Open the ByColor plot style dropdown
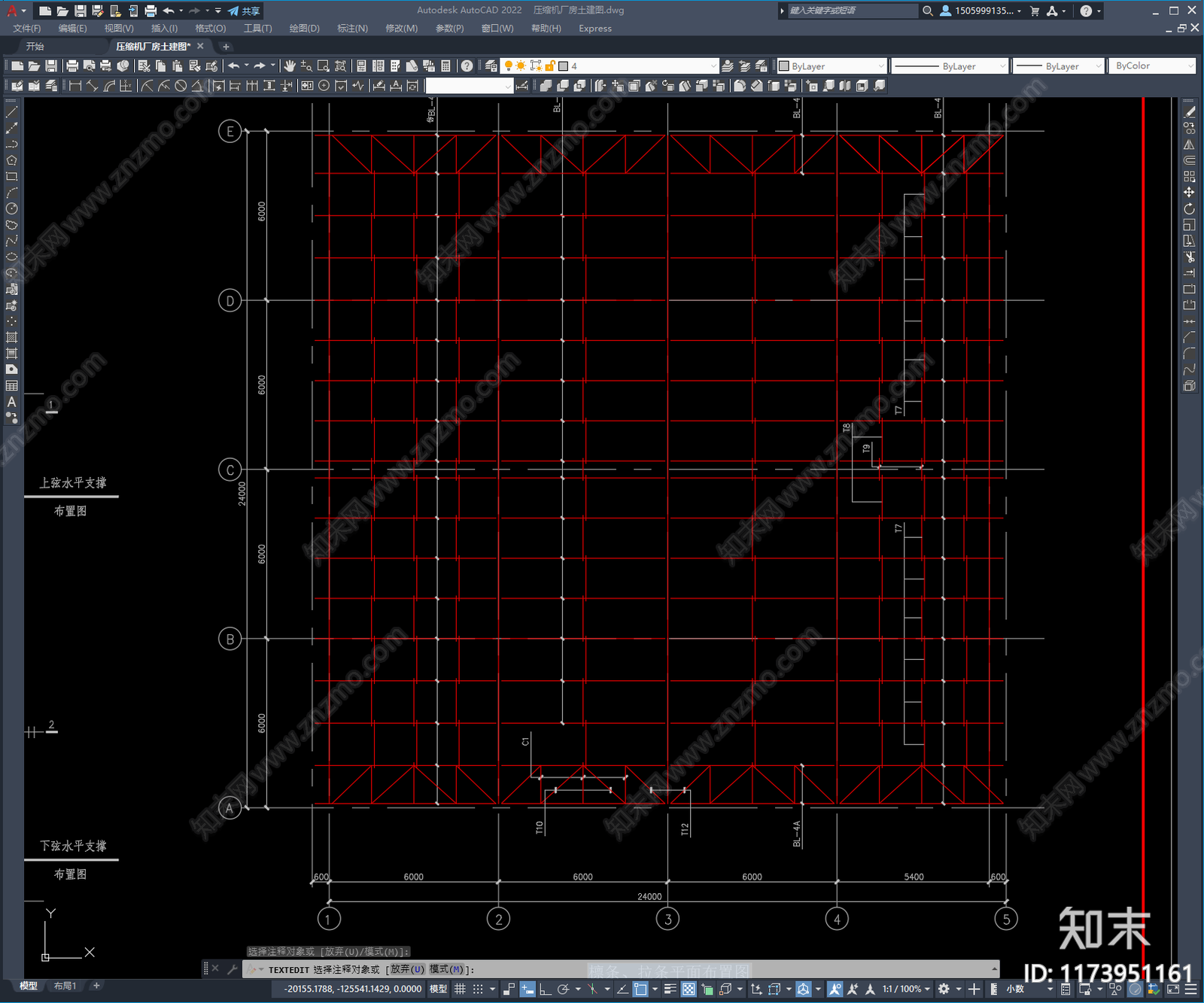The height and width of the screenshot is (1003, 1204). 1152,66
